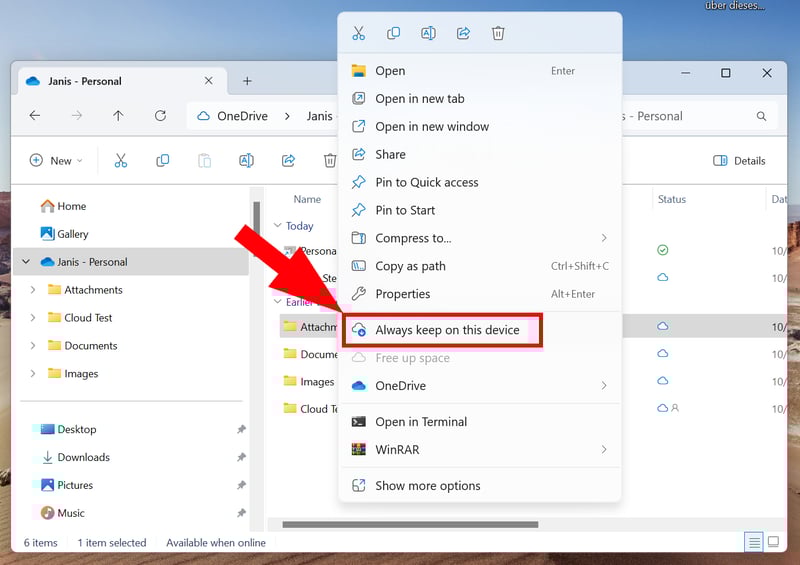Expand the Documents tree folder
Image resolution: width=800 pixels, height=565 pixels.
click(x=33, y=346)
